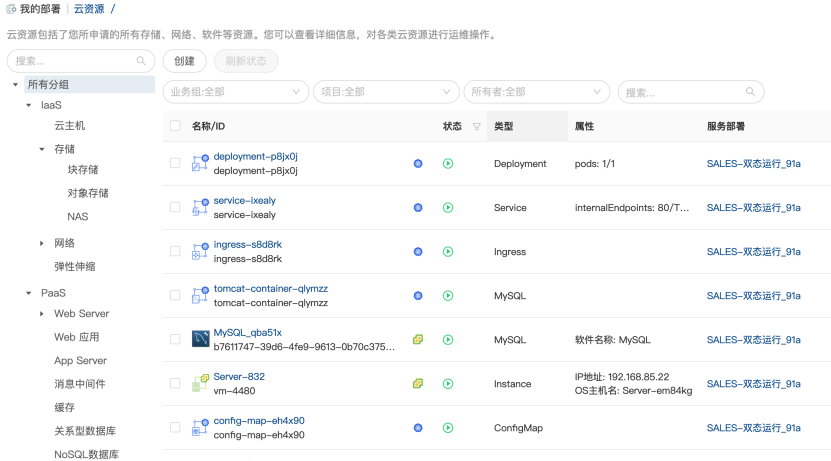The image size is (831, 461).
Task: Click blue Kubernetes badge in tomcat-container-qlymzz row
Action: pos(418,296)
